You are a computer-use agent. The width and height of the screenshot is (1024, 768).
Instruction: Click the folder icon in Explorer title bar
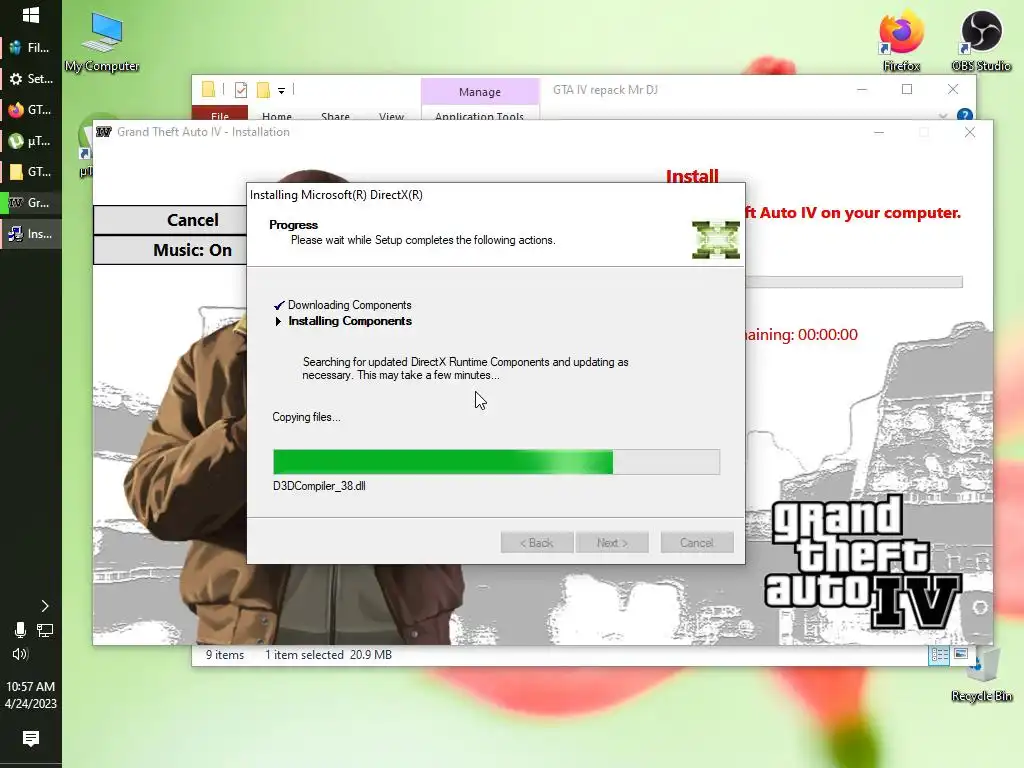click(x=208, y=89)
